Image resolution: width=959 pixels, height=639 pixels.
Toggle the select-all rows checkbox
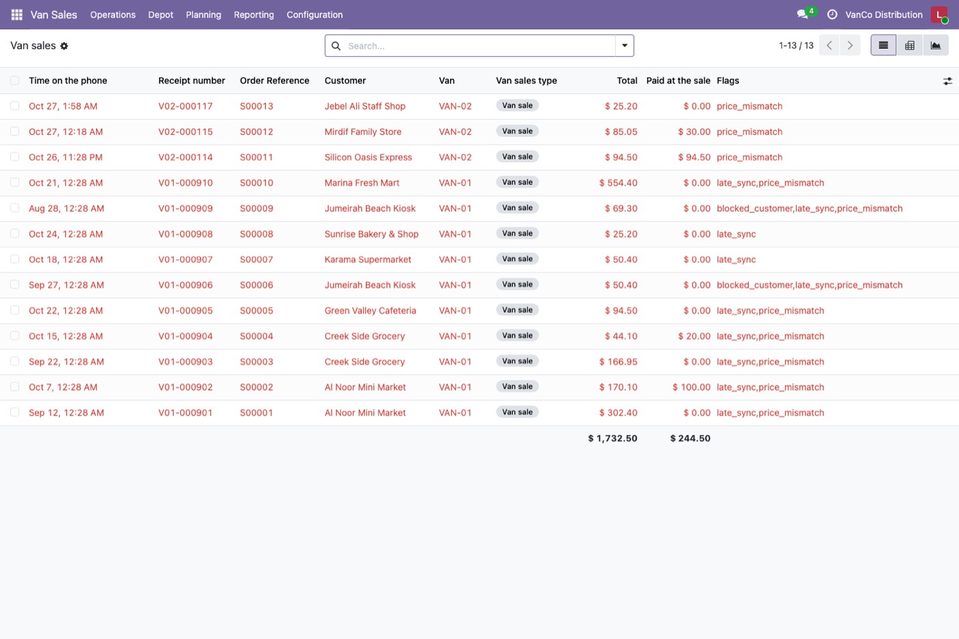point(15,81)
